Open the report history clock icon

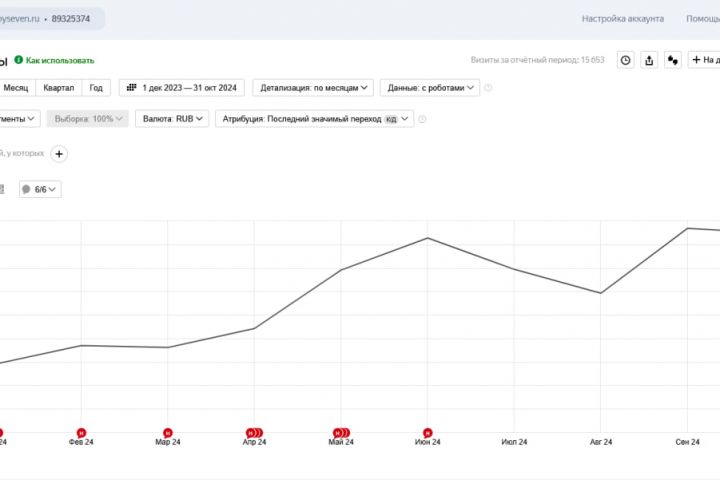pos(625,60)
